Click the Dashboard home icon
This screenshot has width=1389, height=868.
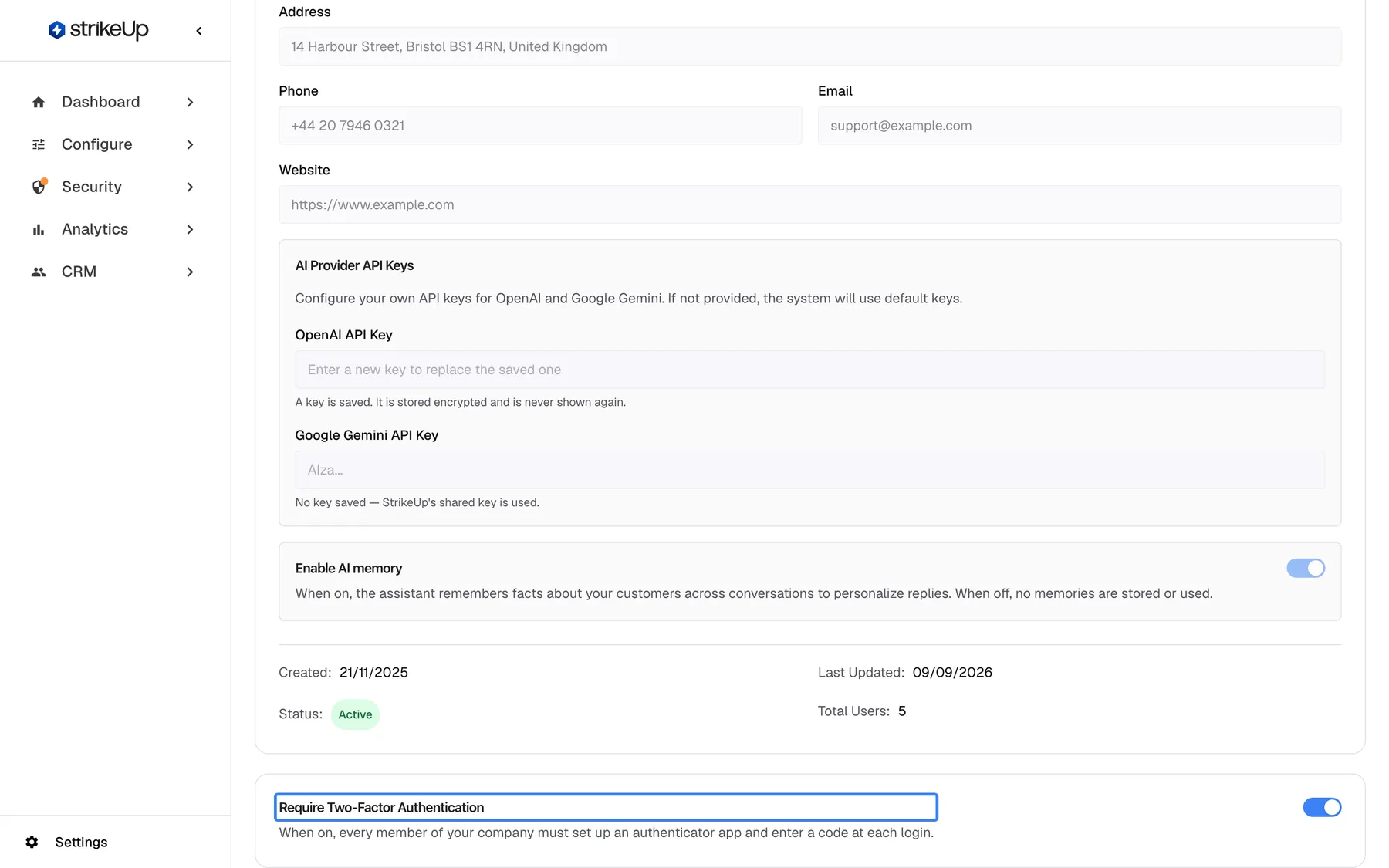point(39,102)
